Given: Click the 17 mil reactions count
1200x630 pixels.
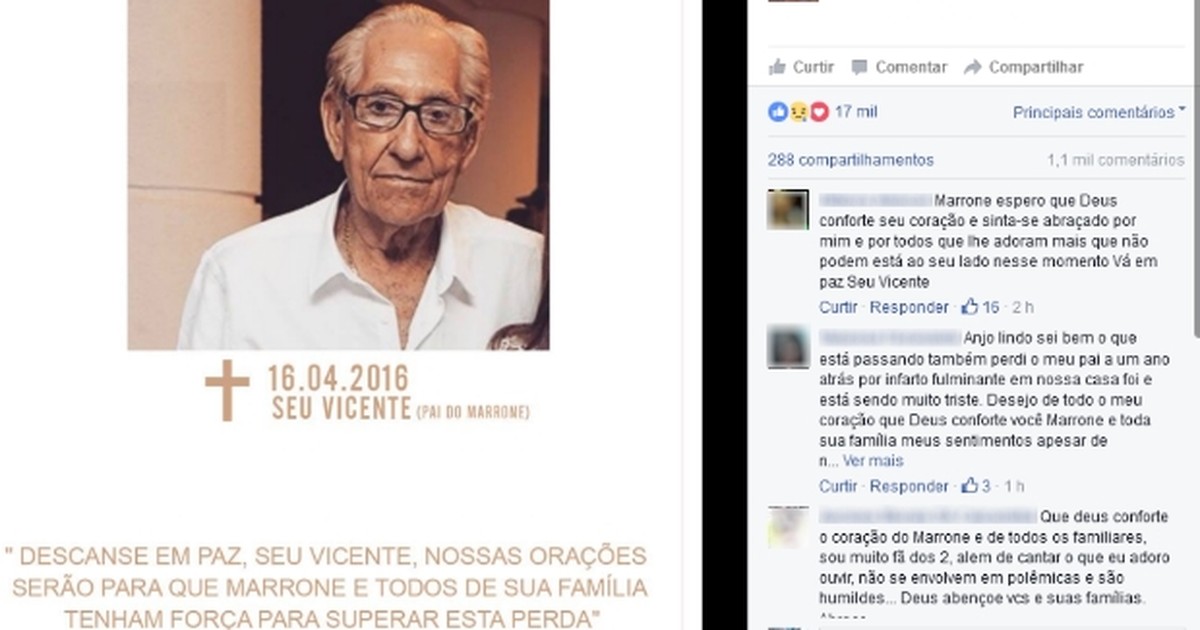Looking at the screenshot, I should [856, 112].
